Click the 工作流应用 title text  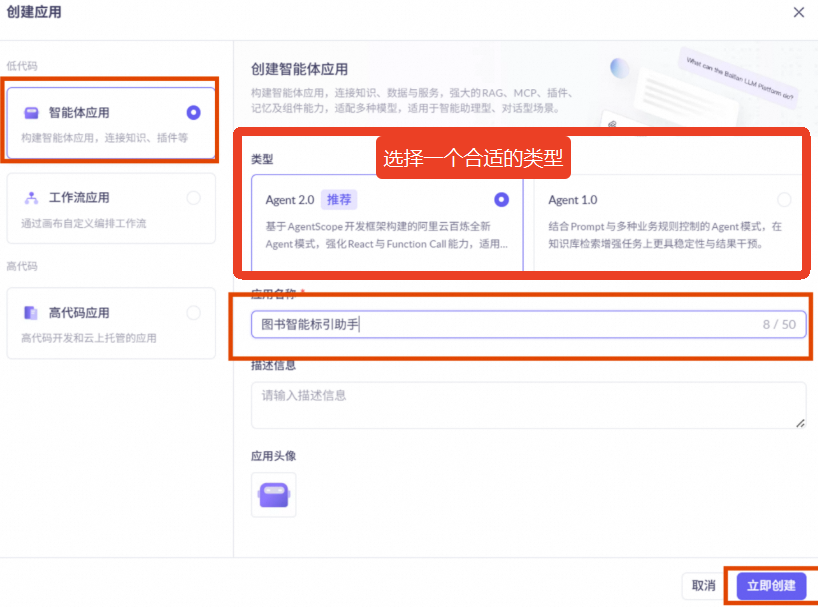click(x=79, y=198)
